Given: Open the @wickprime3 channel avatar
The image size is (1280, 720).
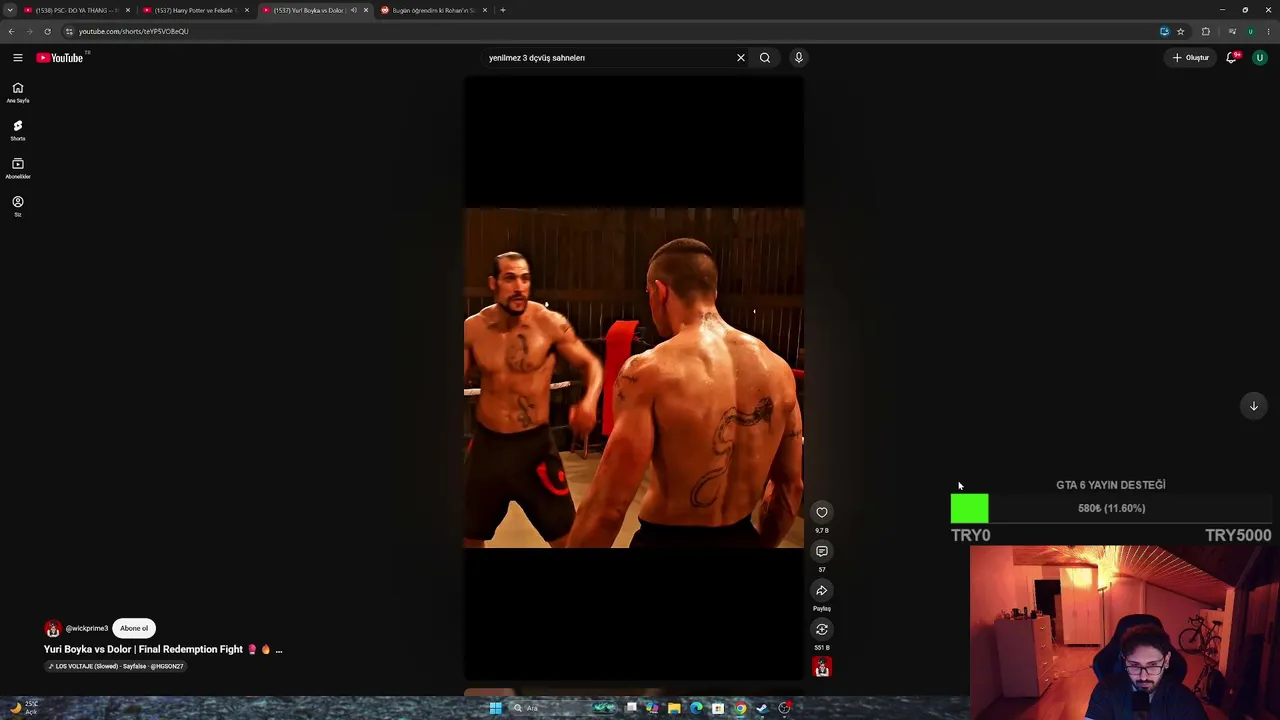Looking at the screenshot, I should [53, 629].
